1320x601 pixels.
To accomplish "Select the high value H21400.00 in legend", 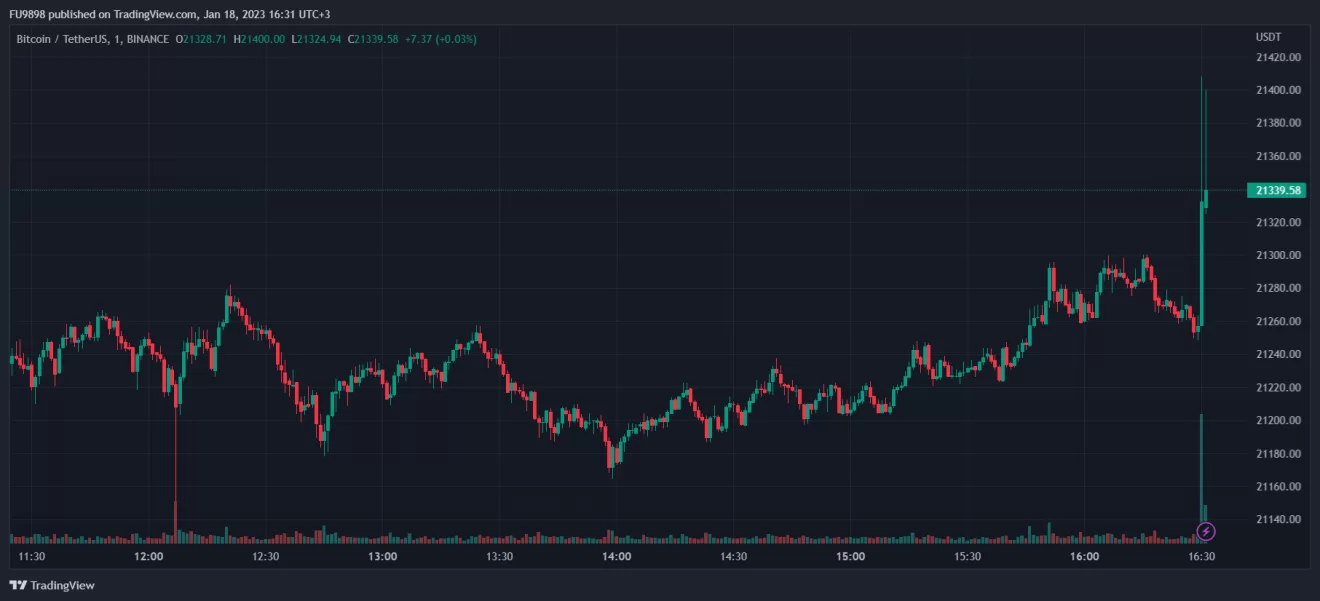I will [260, 39].
